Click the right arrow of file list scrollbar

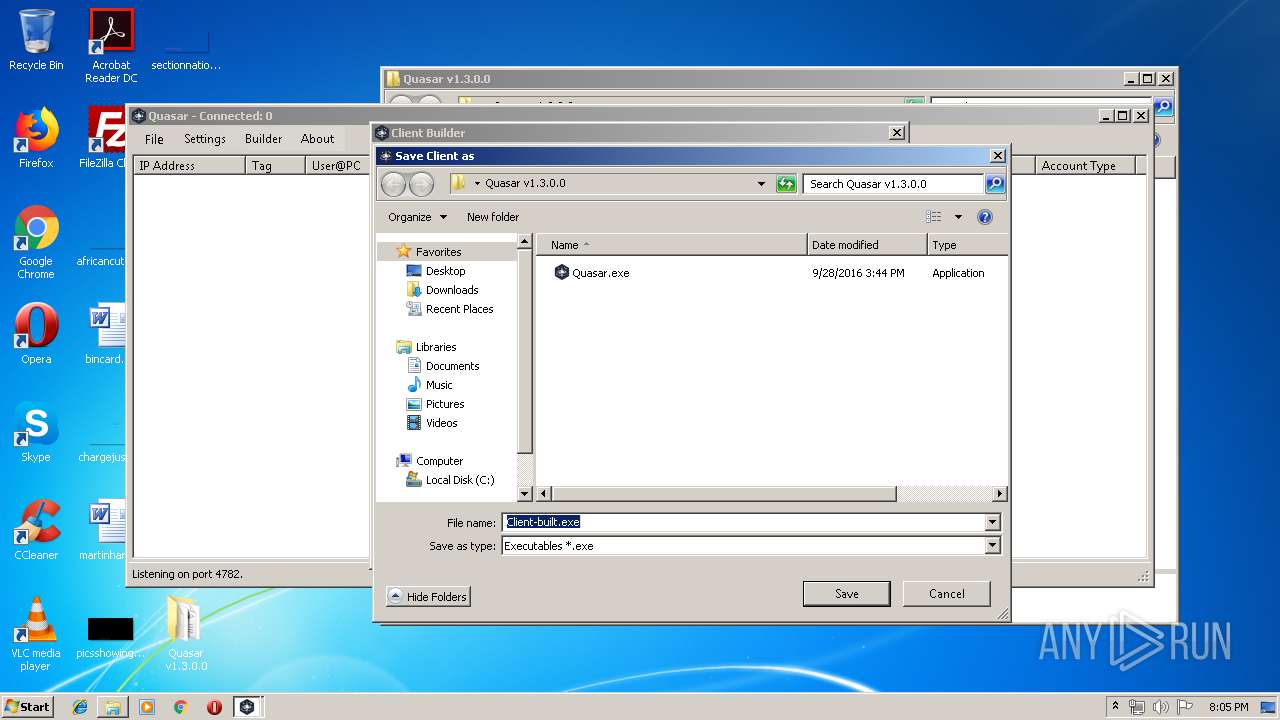point(999,494)
